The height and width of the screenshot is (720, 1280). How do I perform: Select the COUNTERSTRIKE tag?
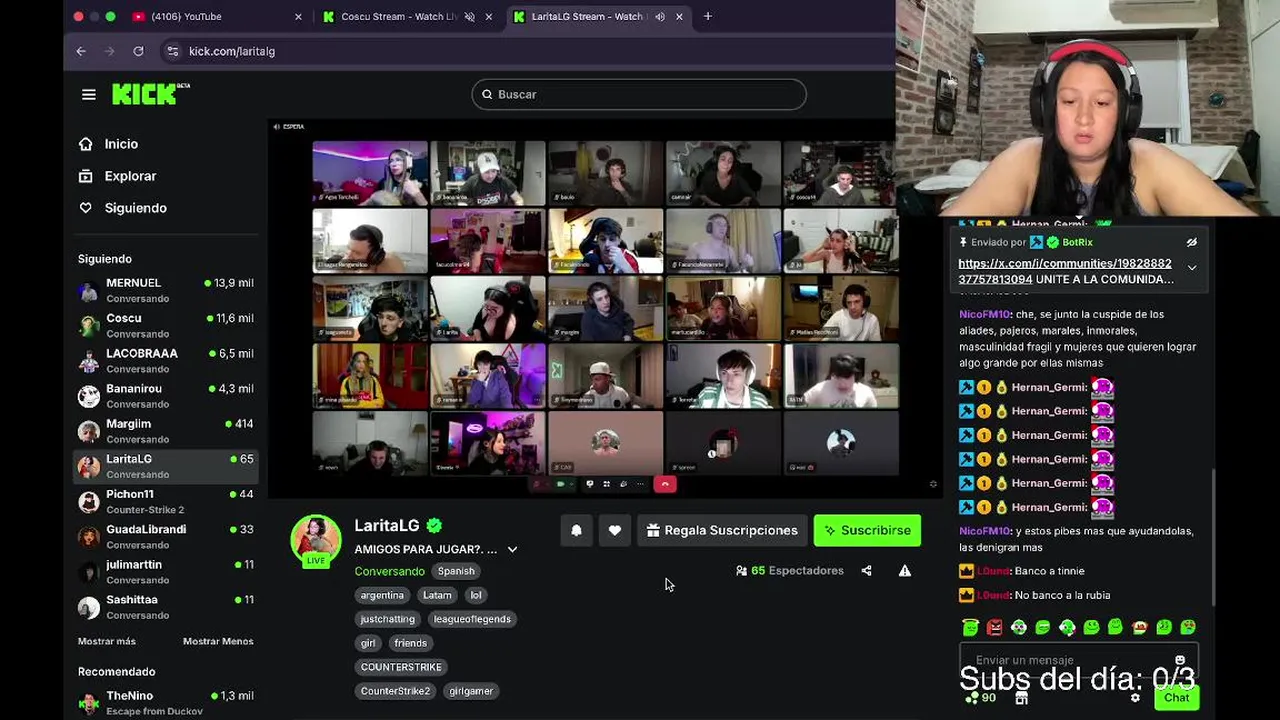401,667
